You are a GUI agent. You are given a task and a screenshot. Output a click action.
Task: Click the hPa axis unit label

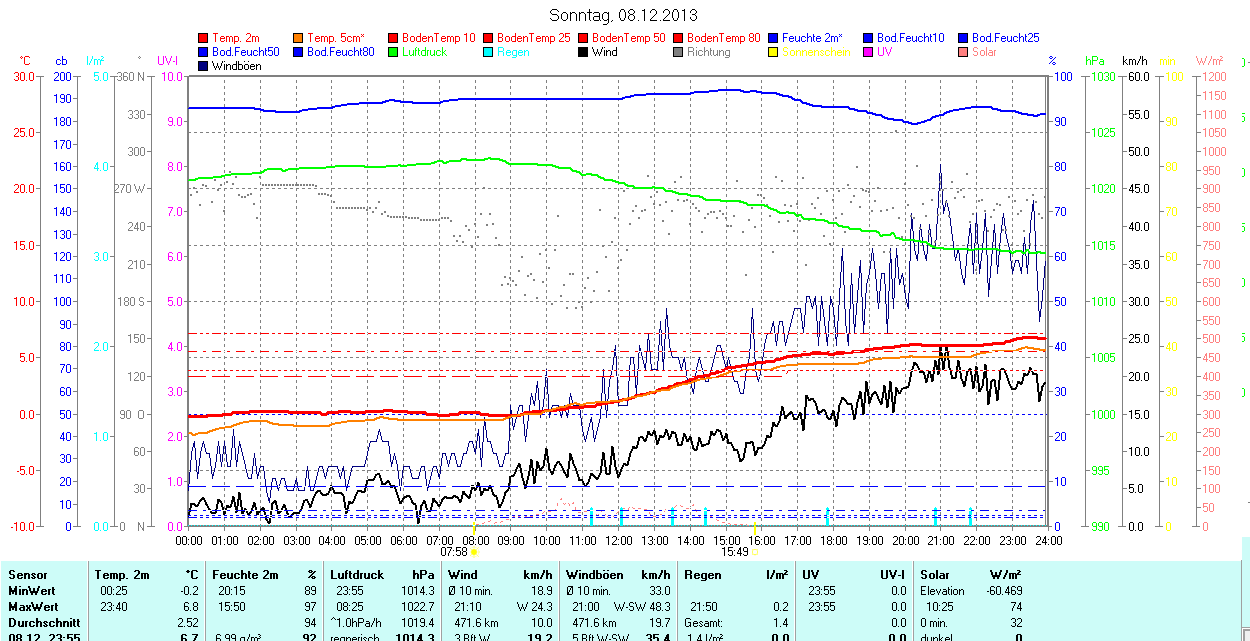[1096, 61]
